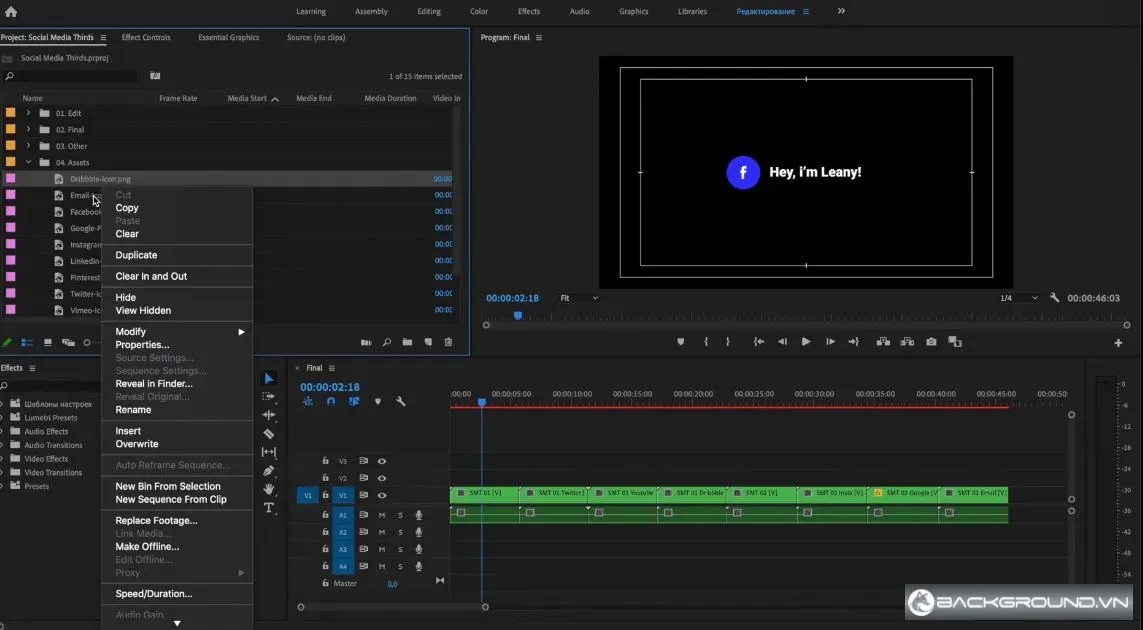
Task: Click the Mark In button
Action: [x=706, y=341]
